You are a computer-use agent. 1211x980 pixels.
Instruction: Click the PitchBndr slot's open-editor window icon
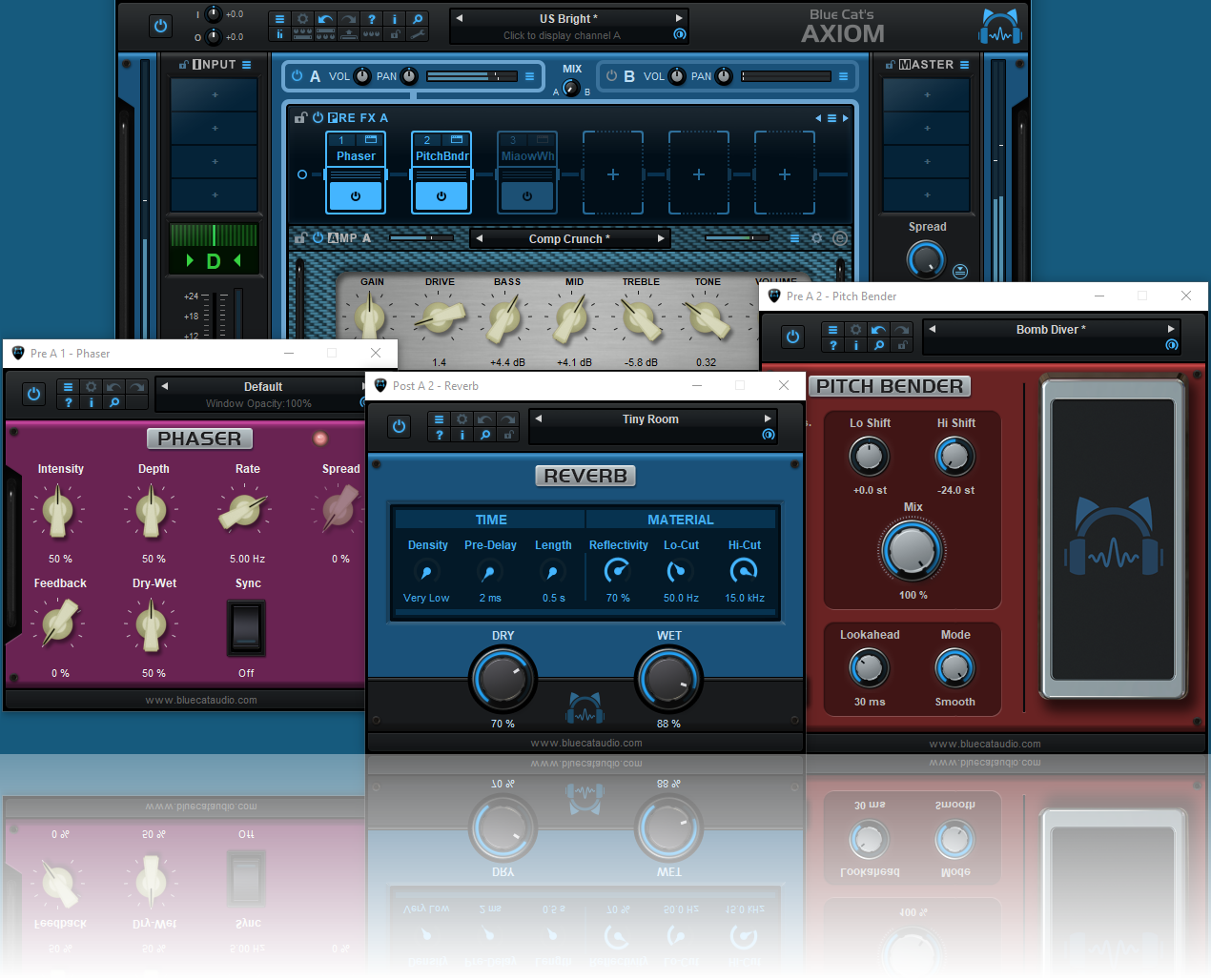tap(456, 139)
